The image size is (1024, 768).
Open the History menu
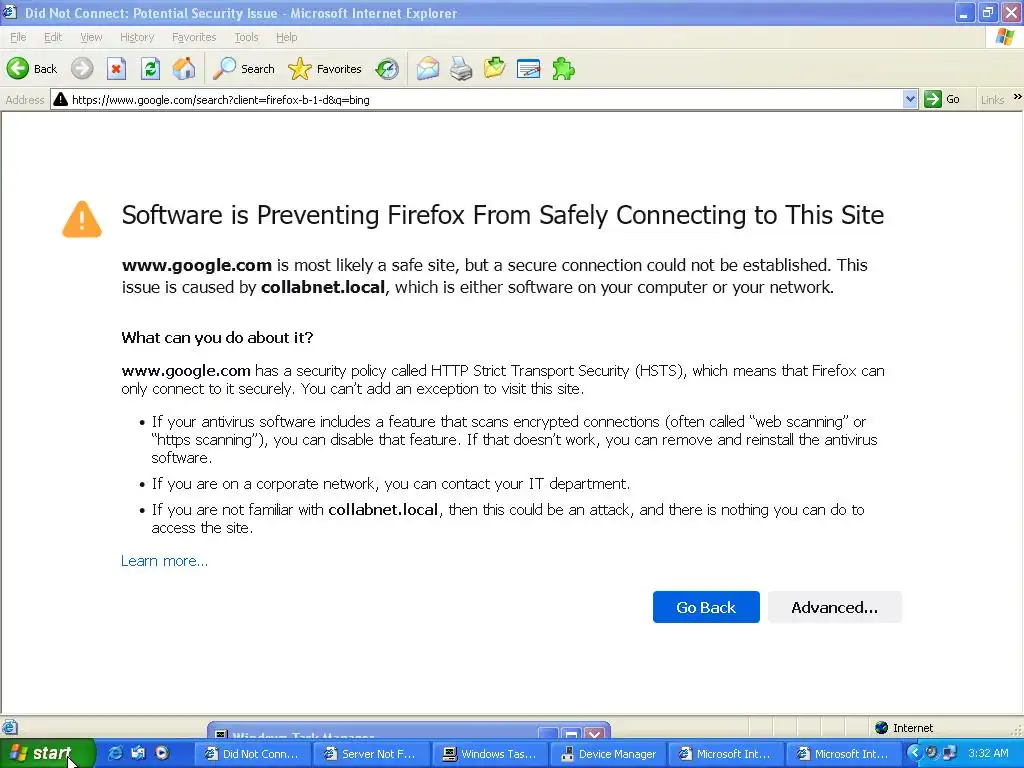coord(137,37)
